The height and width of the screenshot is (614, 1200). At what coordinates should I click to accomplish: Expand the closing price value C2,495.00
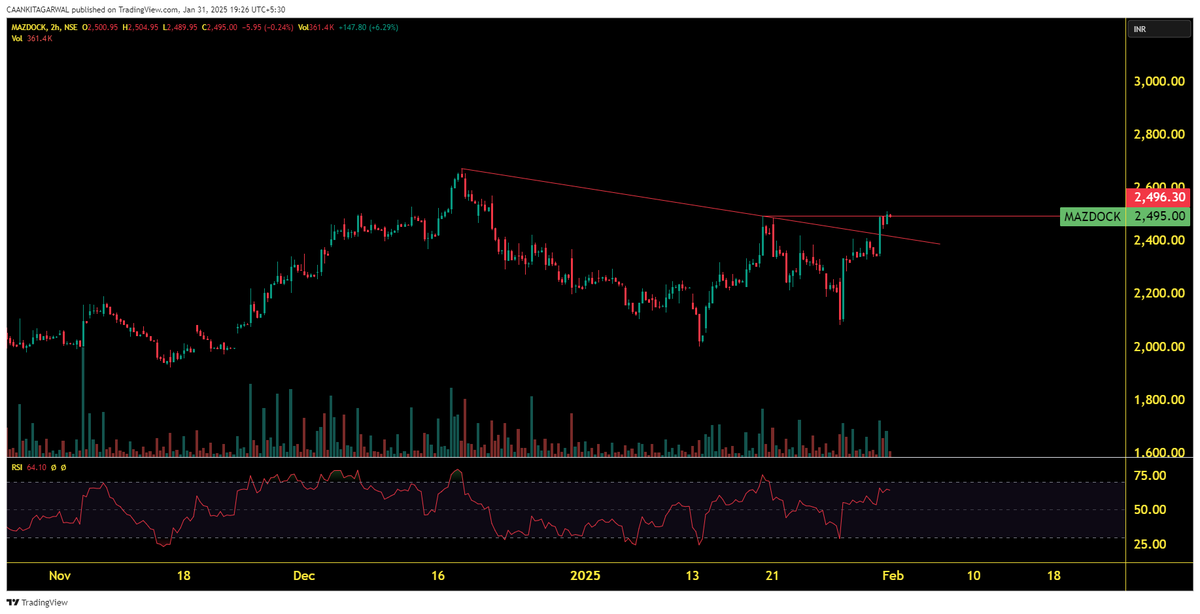[221, 27]
